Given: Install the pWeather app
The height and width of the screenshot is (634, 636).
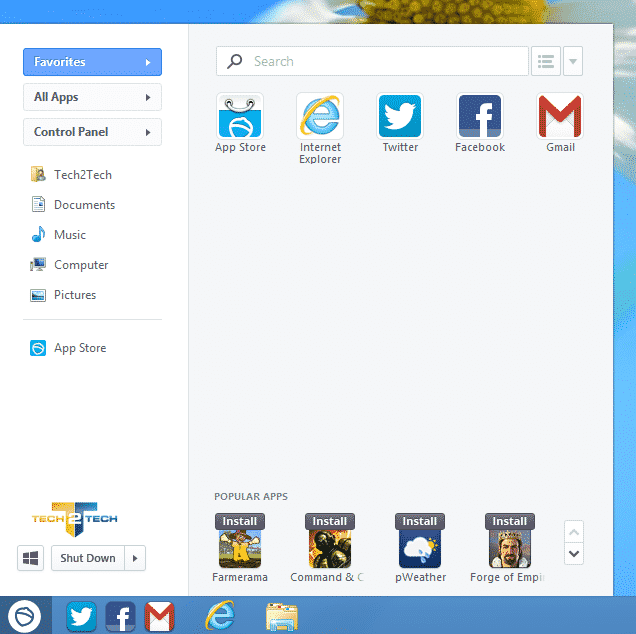Looking at the screenshot, I should point(420,521).
